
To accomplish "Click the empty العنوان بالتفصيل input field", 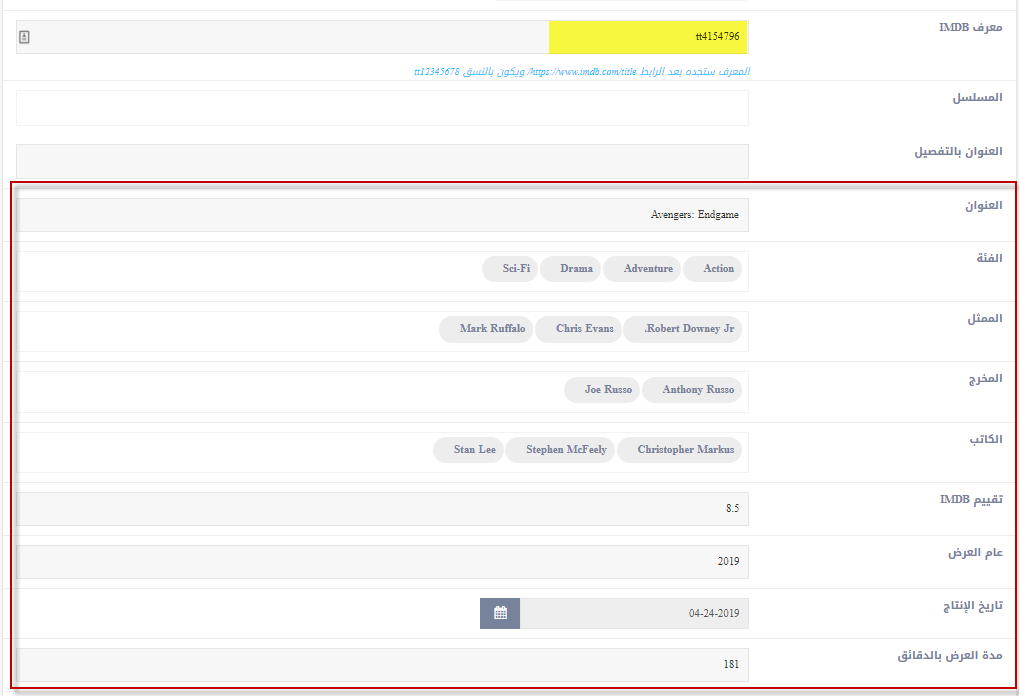I will pyautogui.click(x=382, y=161).
